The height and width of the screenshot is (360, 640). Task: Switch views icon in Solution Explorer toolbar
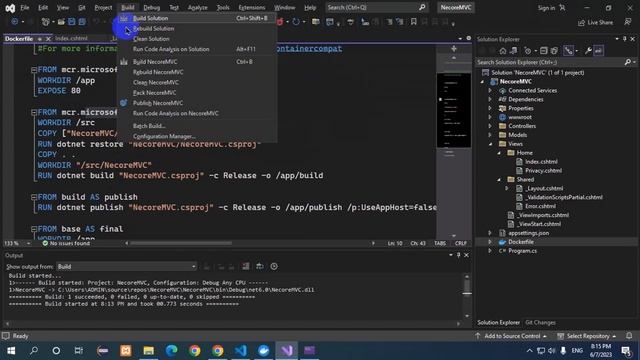[513, 51]
